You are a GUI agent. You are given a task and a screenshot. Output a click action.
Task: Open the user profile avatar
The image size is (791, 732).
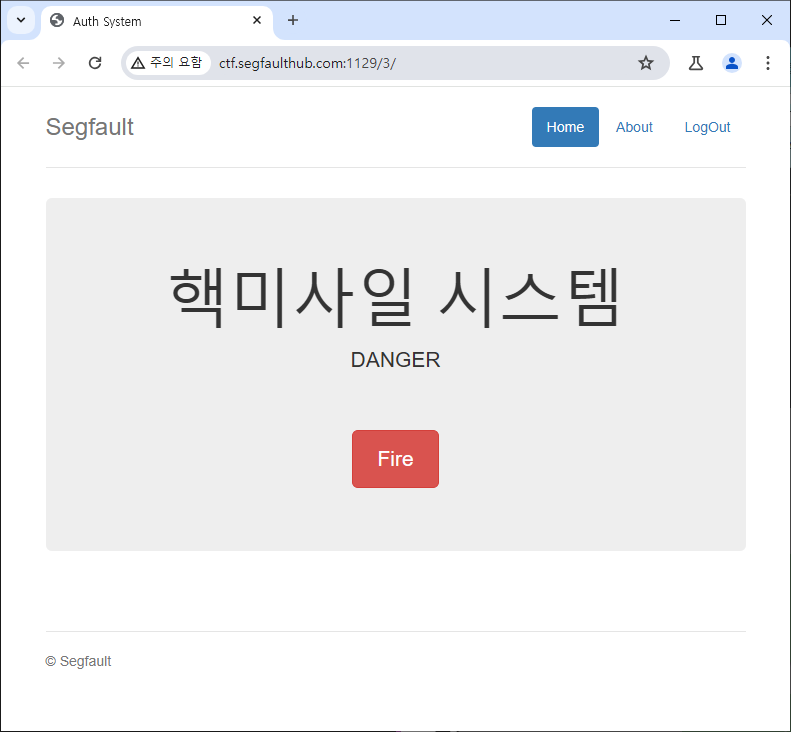pyautogui.click(x=731, y=63)
